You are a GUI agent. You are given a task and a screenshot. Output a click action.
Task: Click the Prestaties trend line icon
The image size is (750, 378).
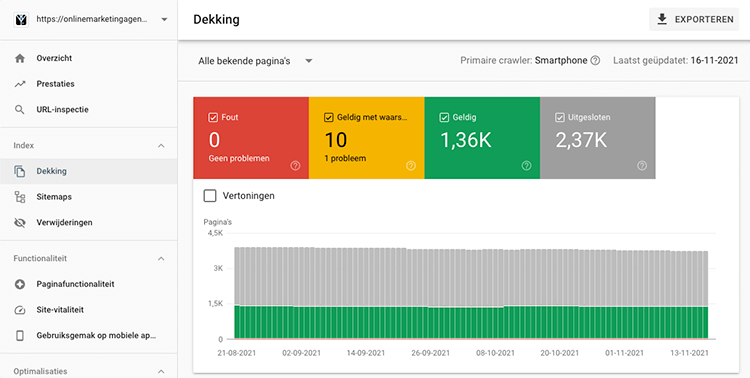pyautogui.click(x=20, y=84)
